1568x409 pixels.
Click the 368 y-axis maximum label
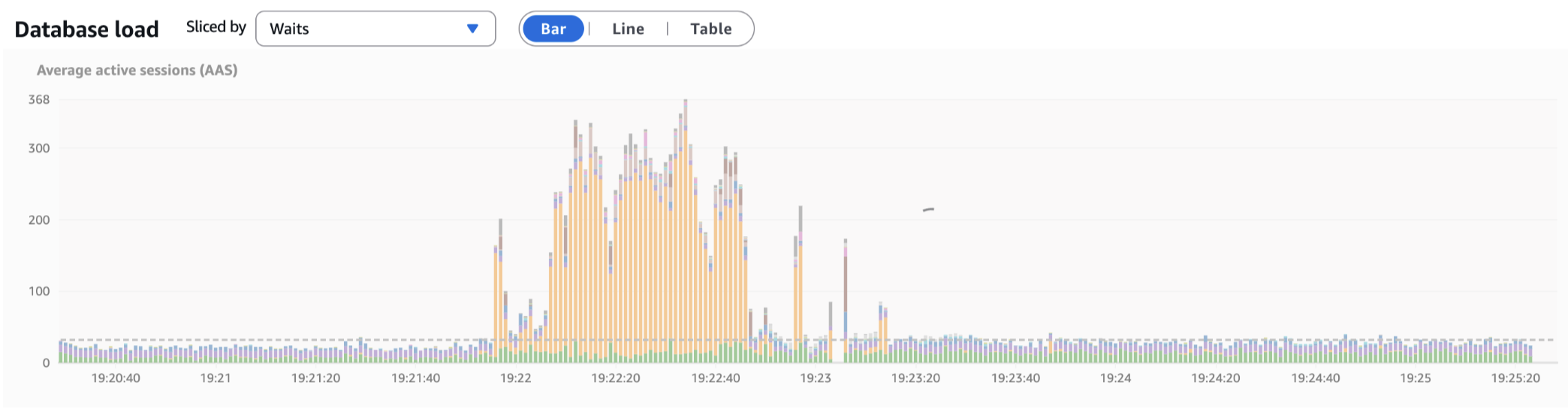tap(39, 99)
